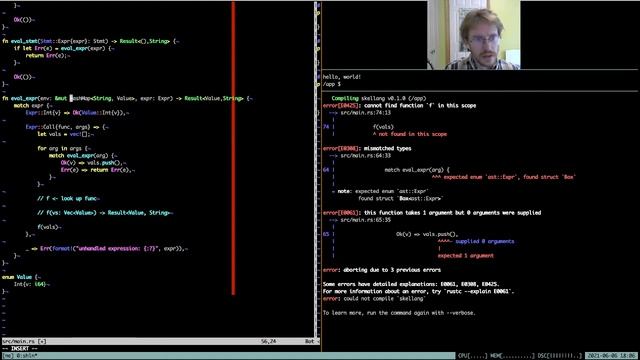Click the 2021-06-06 18:06 date-time in status bar

click(612, 356)
